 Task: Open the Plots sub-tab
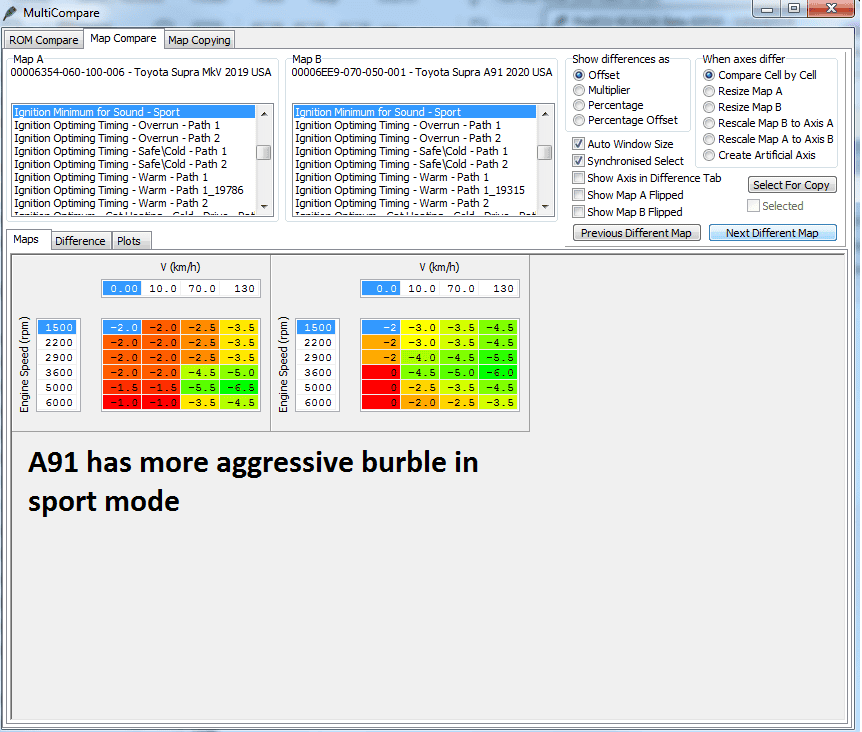click(x=129, y=241)
